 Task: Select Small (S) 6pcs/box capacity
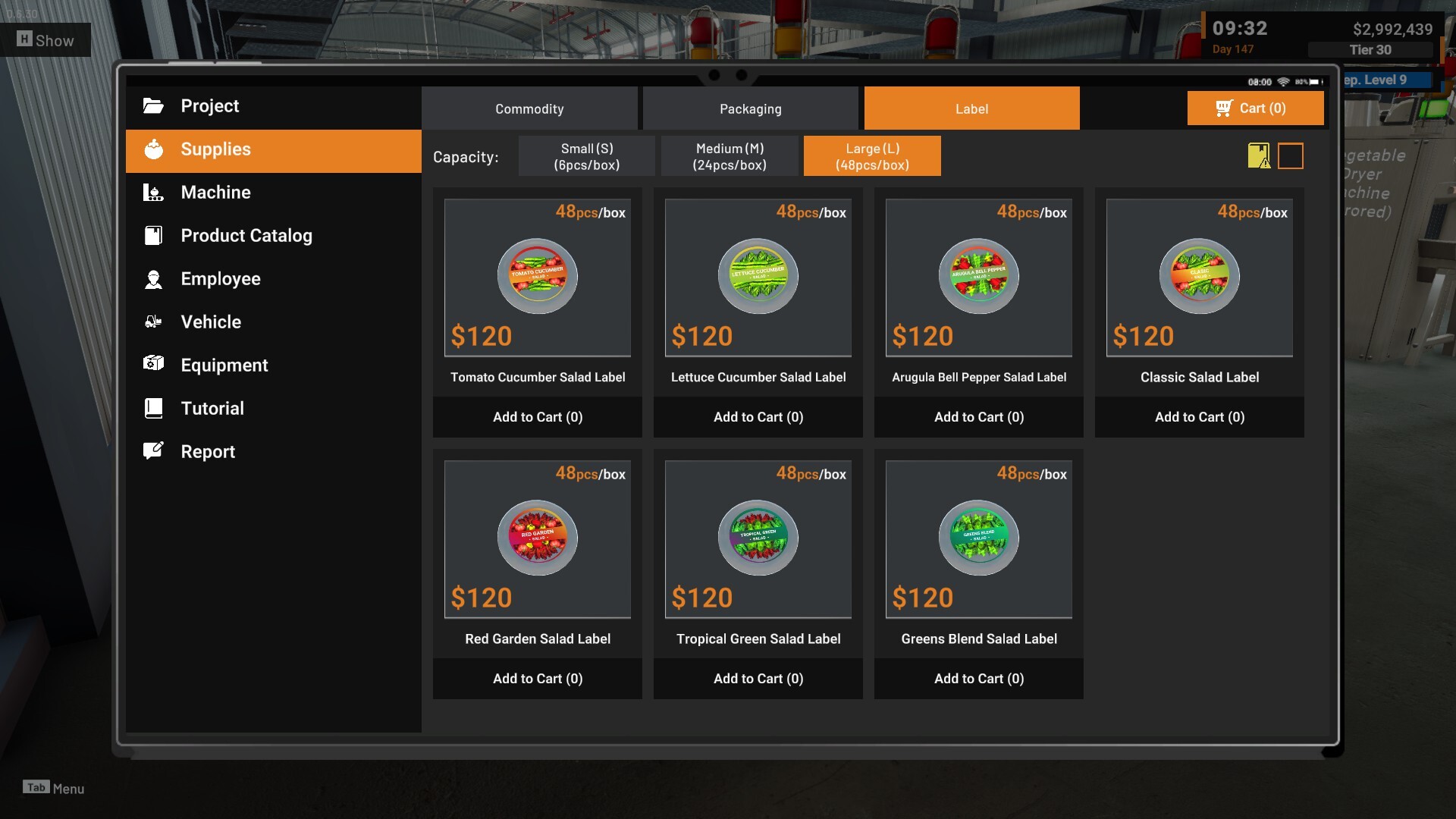tap(587, 156)
